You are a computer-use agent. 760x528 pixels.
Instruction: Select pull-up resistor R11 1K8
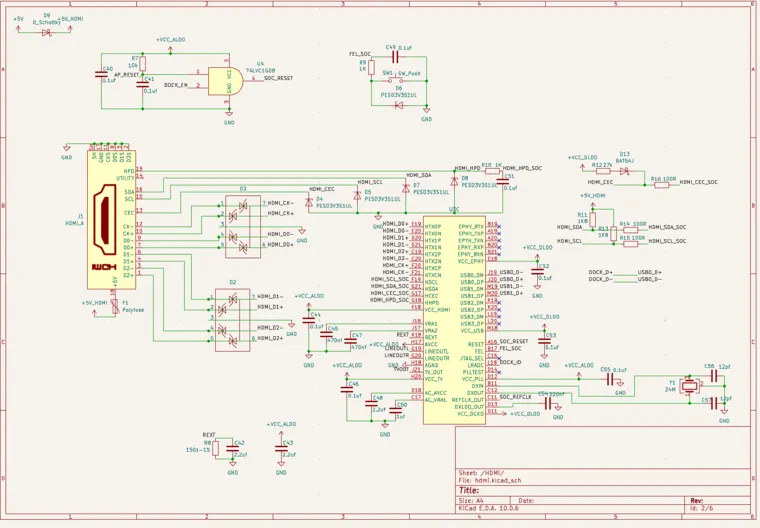(592, 220)
